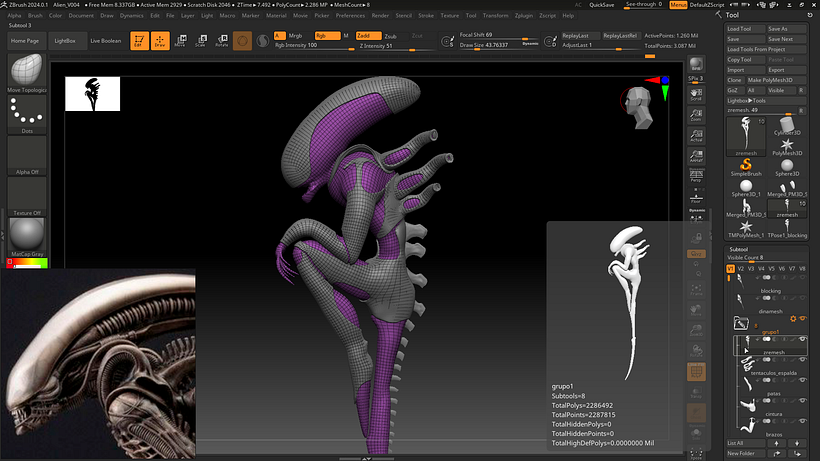Activate the Draw mode button
This screenshot has width=820, height=461.
click(x=160, y=40)
